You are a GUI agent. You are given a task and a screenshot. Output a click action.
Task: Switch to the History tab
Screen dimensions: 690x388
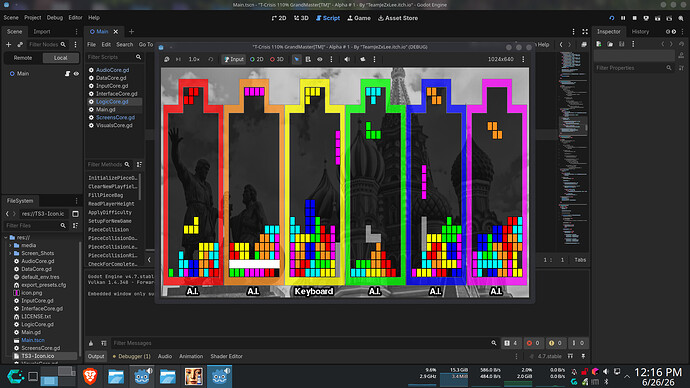(640, 32)
